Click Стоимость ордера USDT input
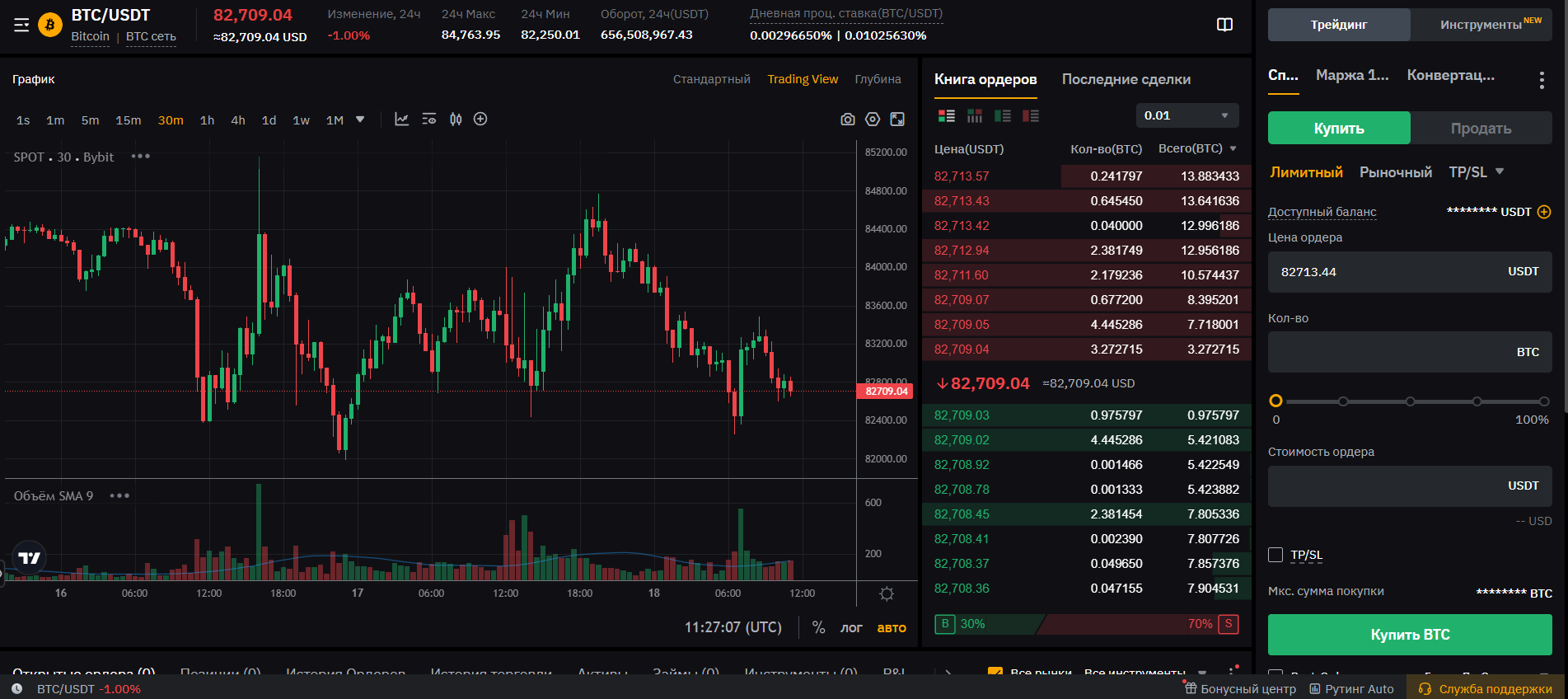 [1410, 486]
